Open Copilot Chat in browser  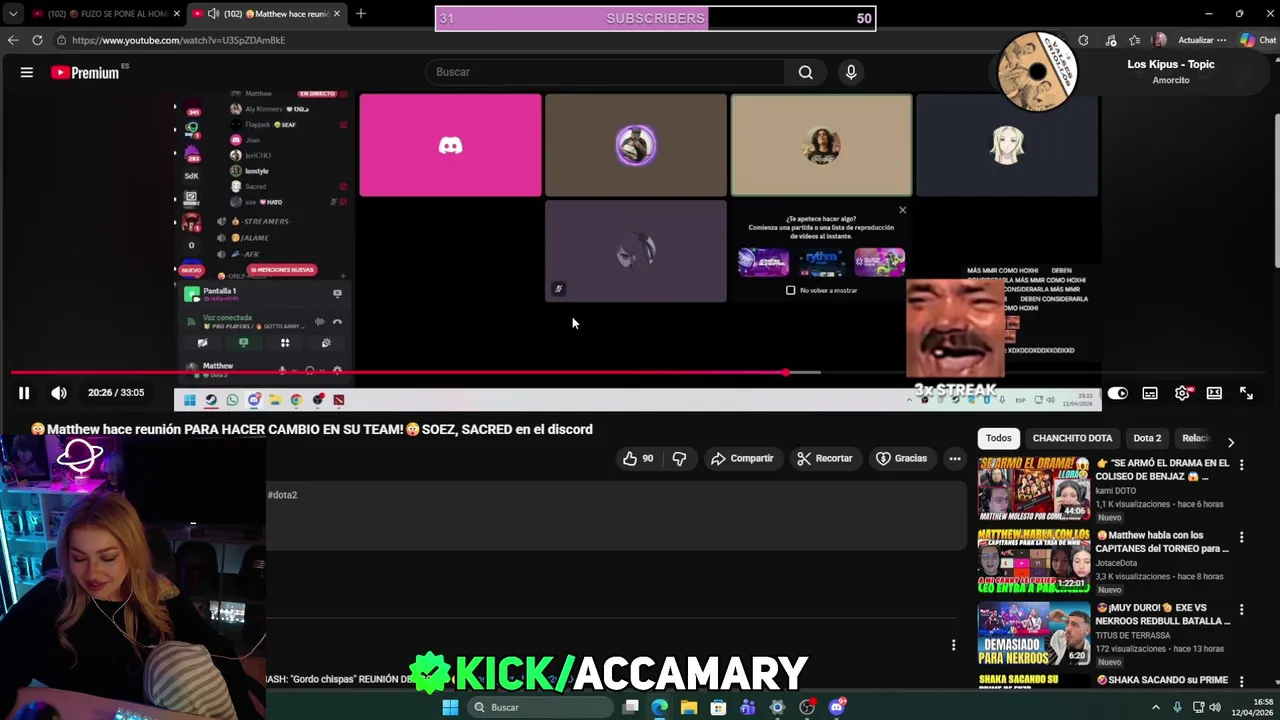[1258, 40]
